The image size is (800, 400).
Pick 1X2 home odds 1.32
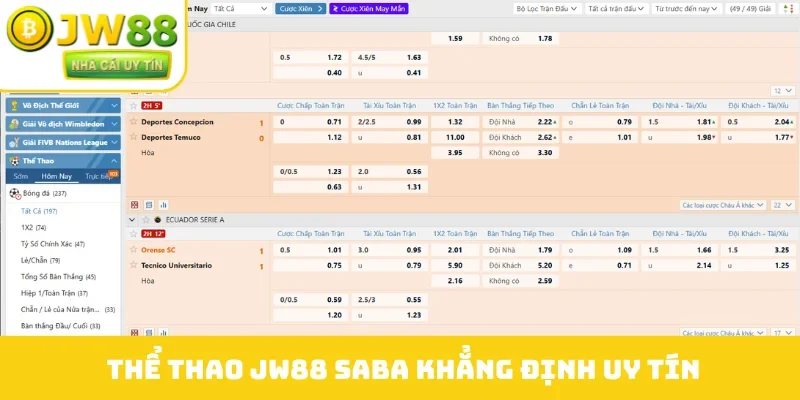[455, 122]
